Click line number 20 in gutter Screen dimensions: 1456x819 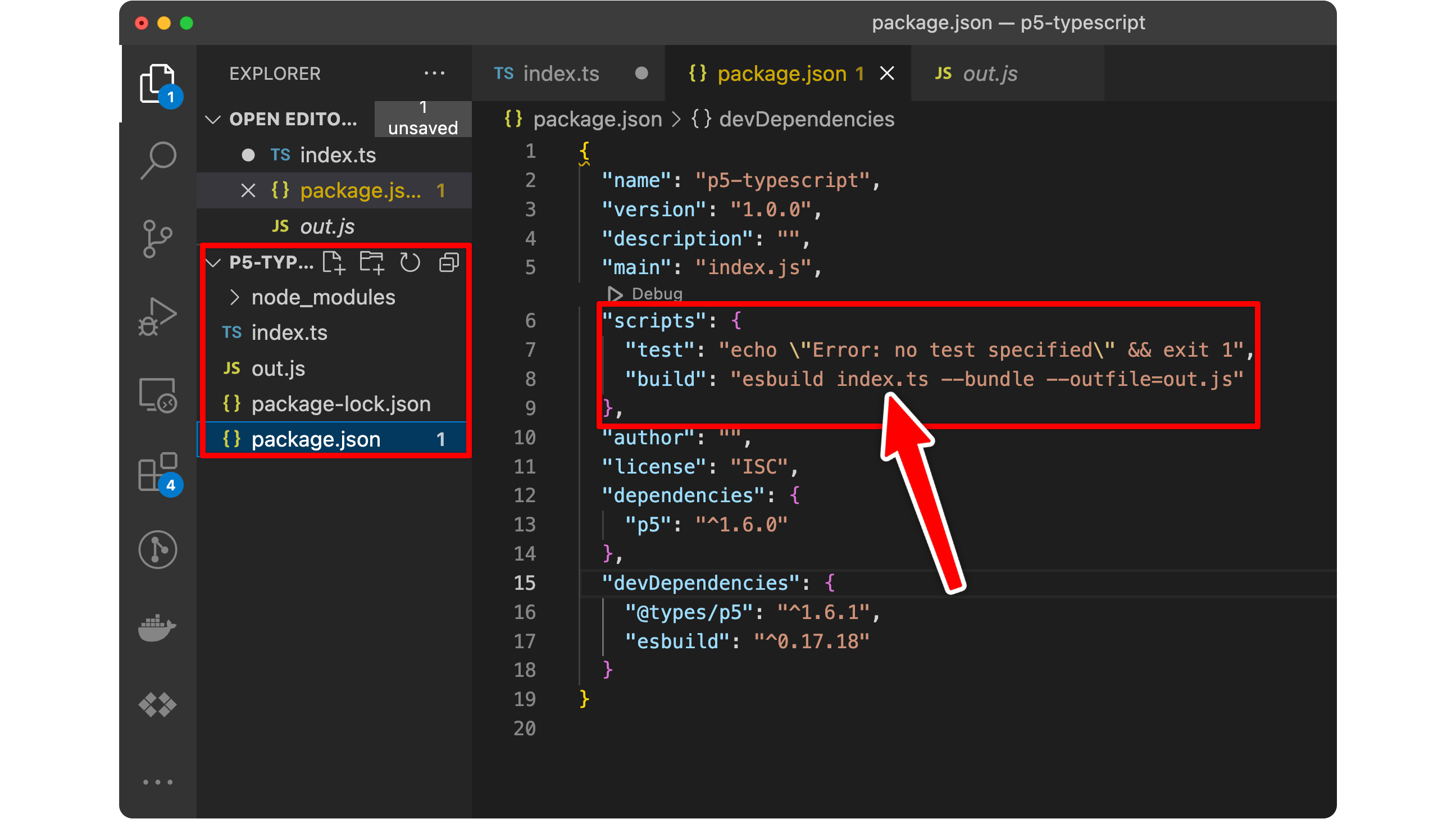(x=525, y=729)
